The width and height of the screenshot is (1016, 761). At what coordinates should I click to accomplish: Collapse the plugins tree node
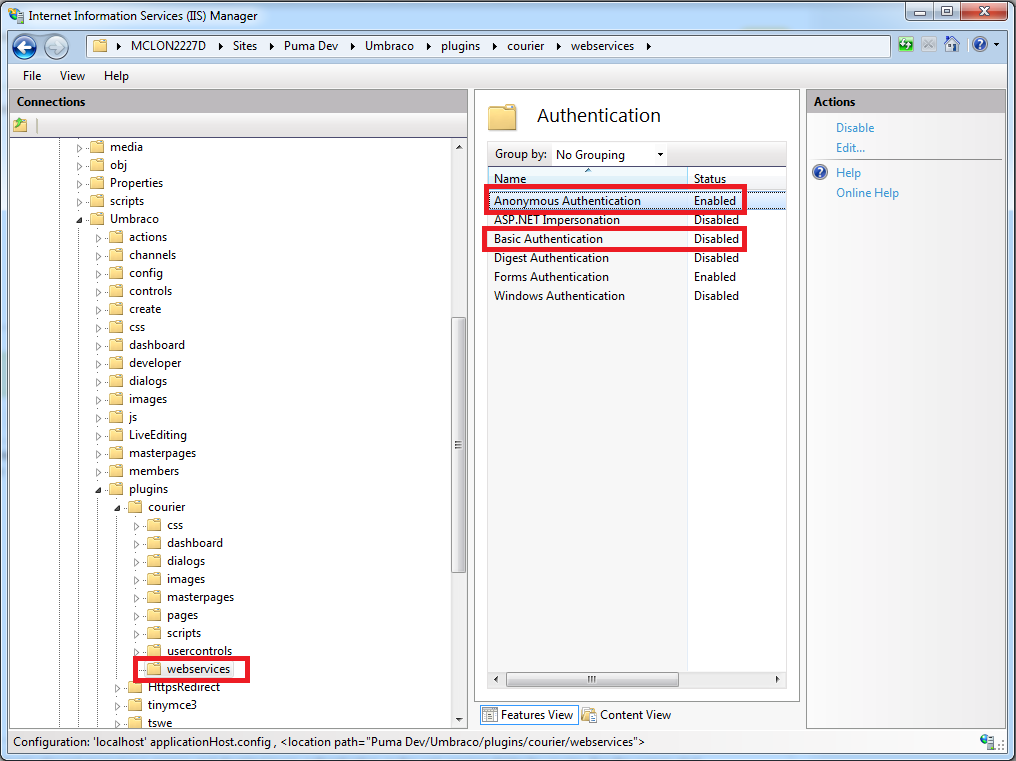coord(98,489)
